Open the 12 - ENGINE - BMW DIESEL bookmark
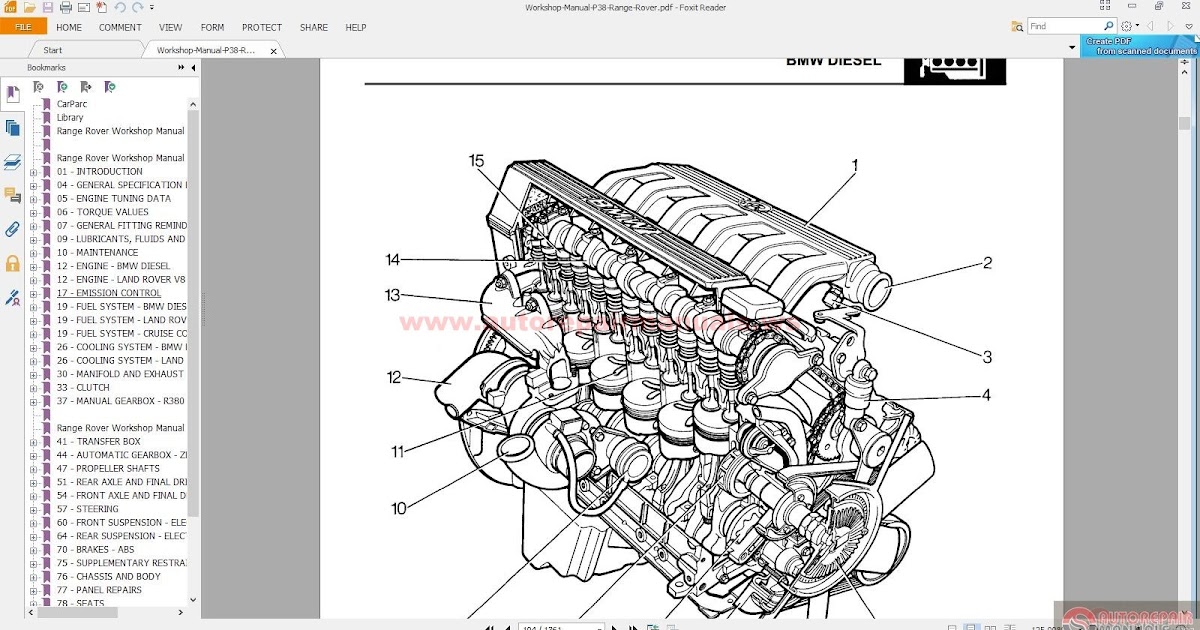 coord(114,266)
